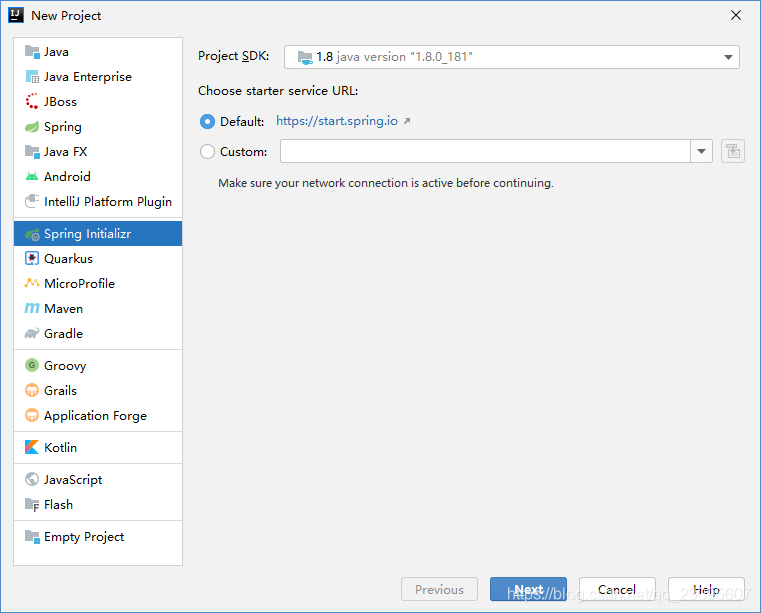Select "Empty Project" label
761x613 pixels.
coord(84,537)
